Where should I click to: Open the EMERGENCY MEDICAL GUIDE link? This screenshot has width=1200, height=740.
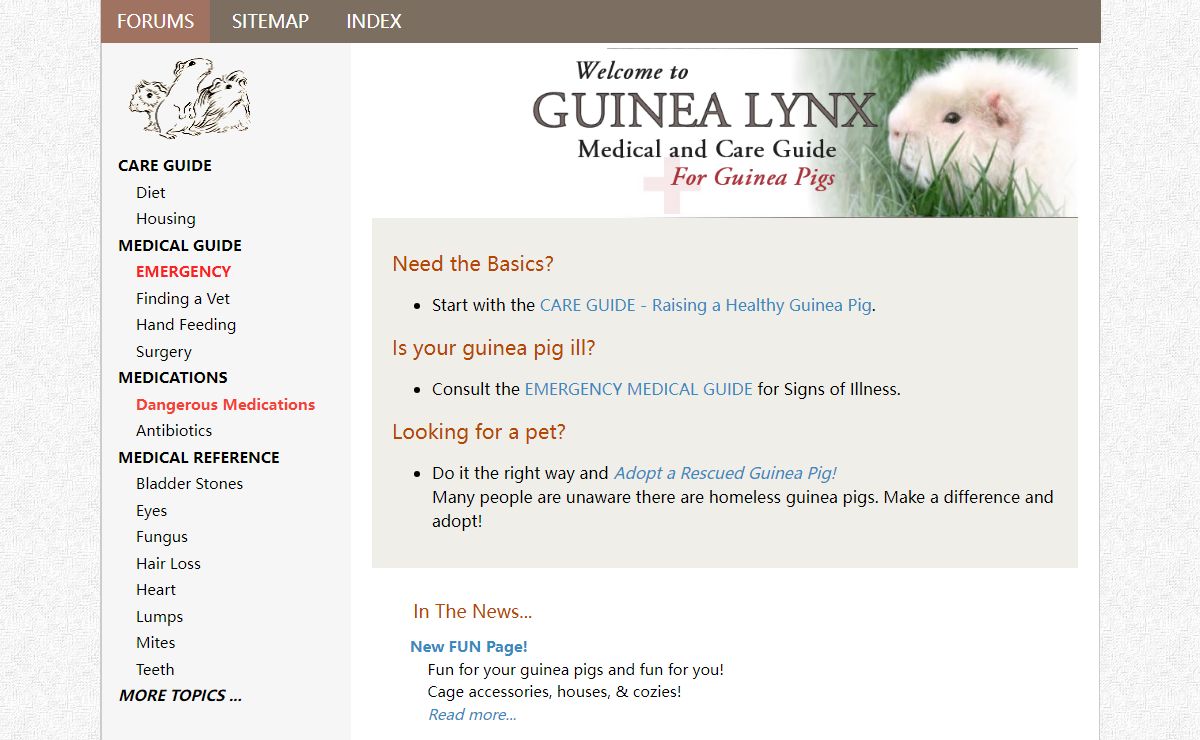(638, 389)
